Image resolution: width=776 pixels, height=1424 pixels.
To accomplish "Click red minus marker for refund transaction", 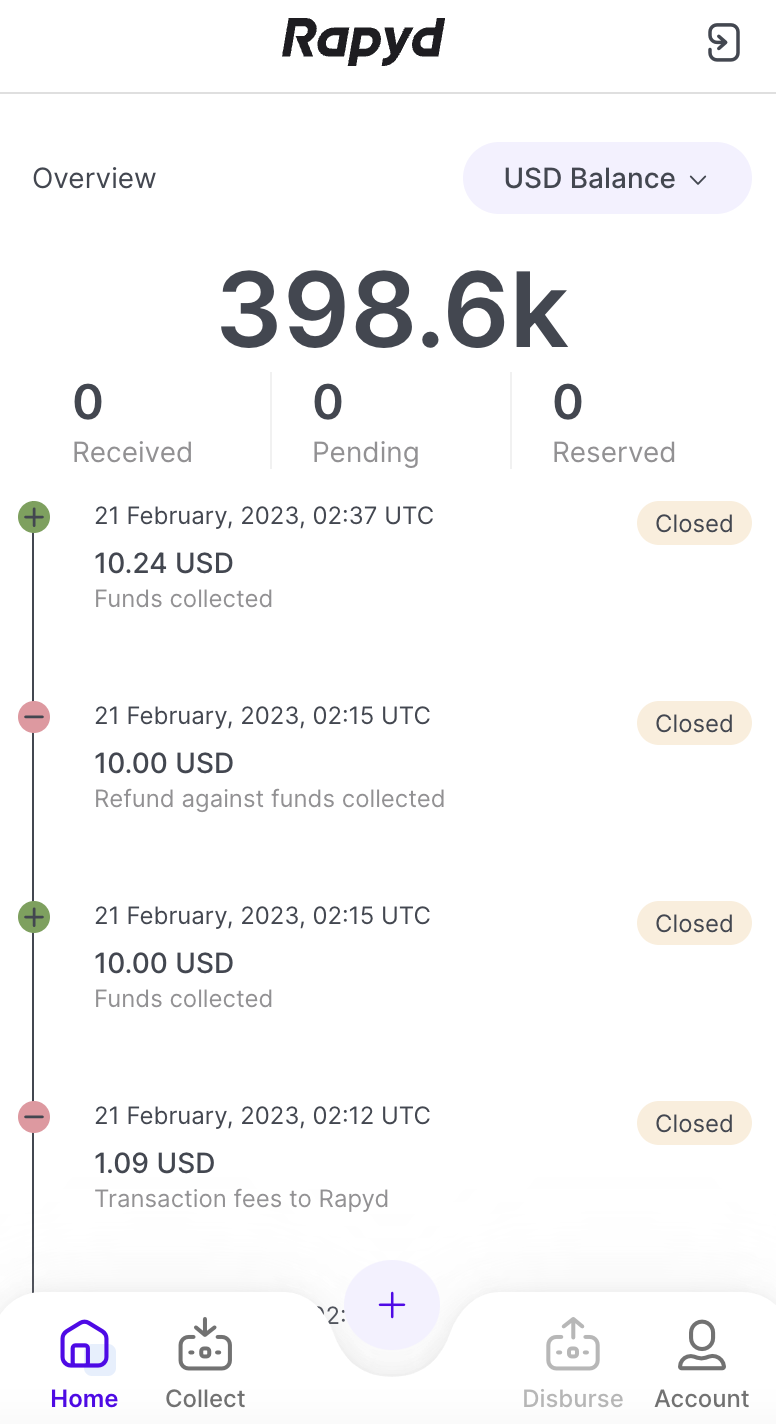I will click(x=34, y=717).
